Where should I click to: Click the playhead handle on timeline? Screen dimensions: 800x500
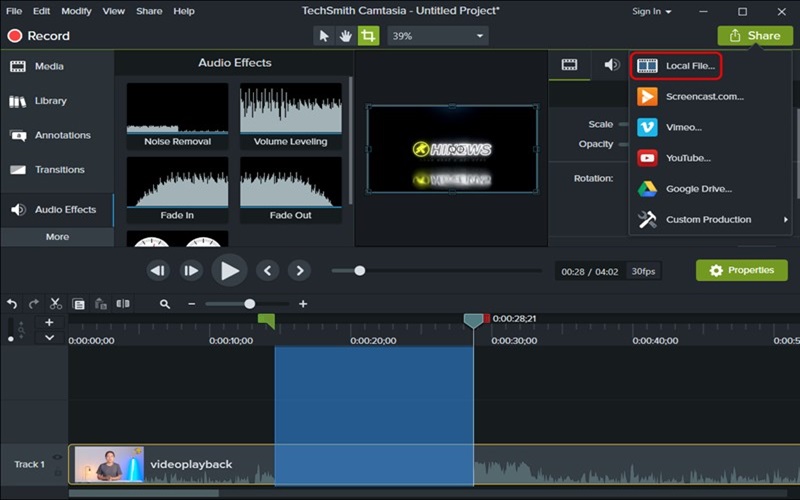click(x=473, y=321)
